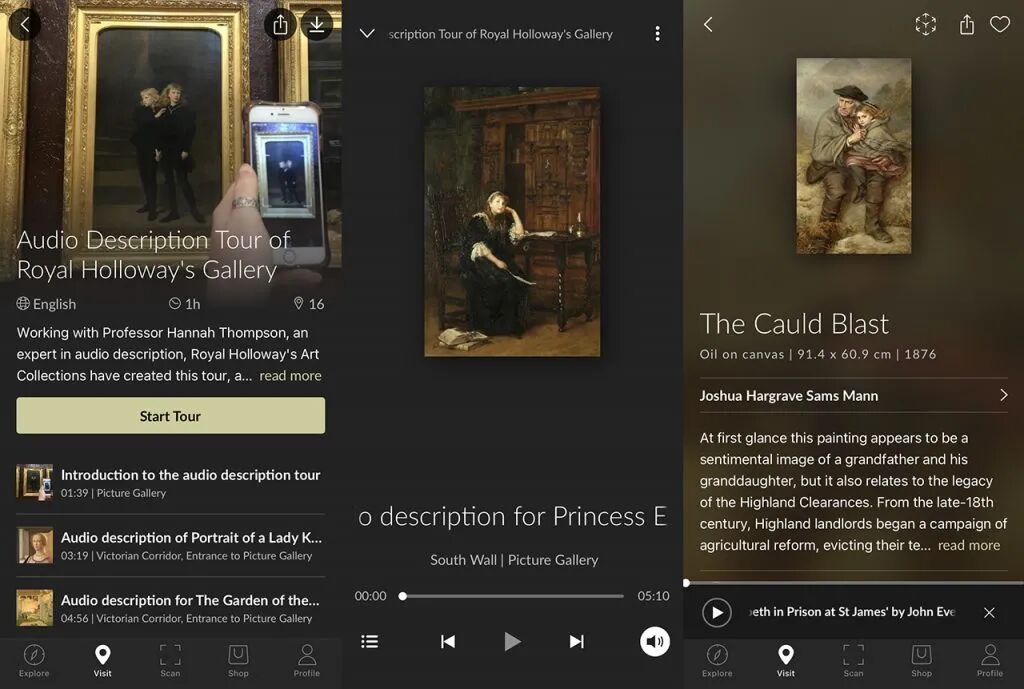Expand tour description with read more
This screenshot has width=1024, height=689.
click(x=290, y=376)
